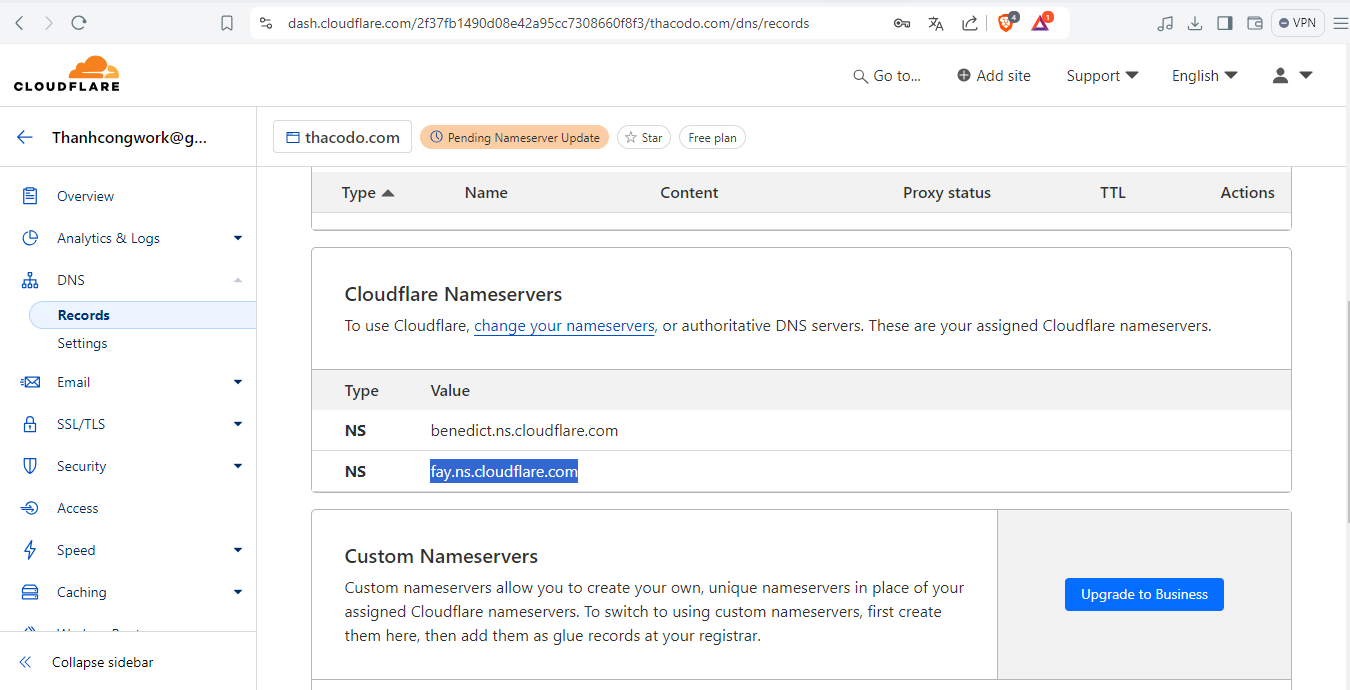This screenshot has height=690, width=1350.
Task: Expand the Speed section arrow
Action: (x=238, y=550)
